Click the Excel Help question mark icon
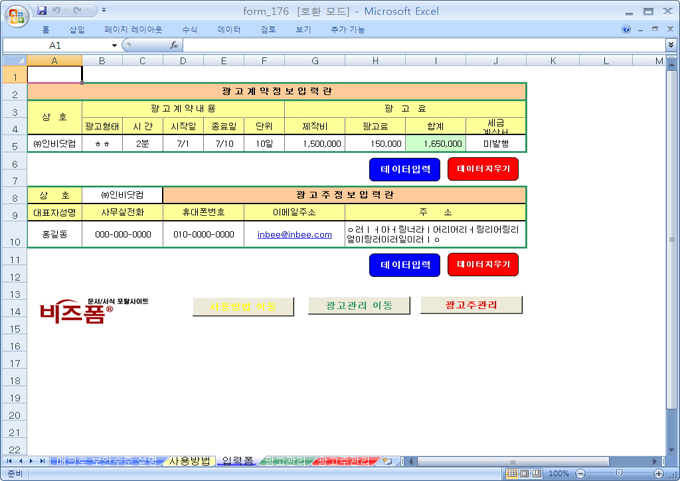680x481 pixels. click(626, 30)
